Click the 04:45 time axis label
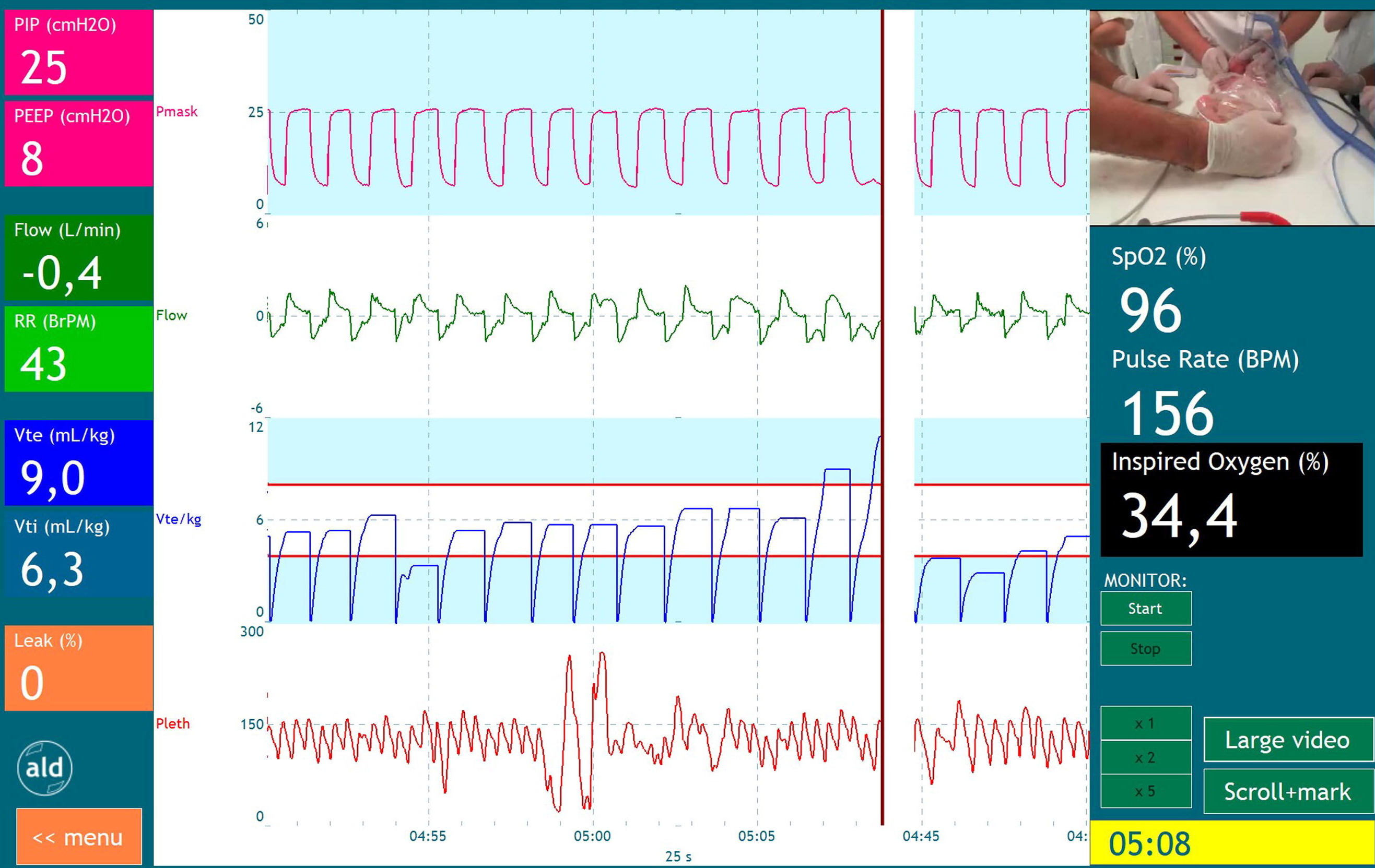The height and width of the screenshot is (868, 1375). pos(921,836)
